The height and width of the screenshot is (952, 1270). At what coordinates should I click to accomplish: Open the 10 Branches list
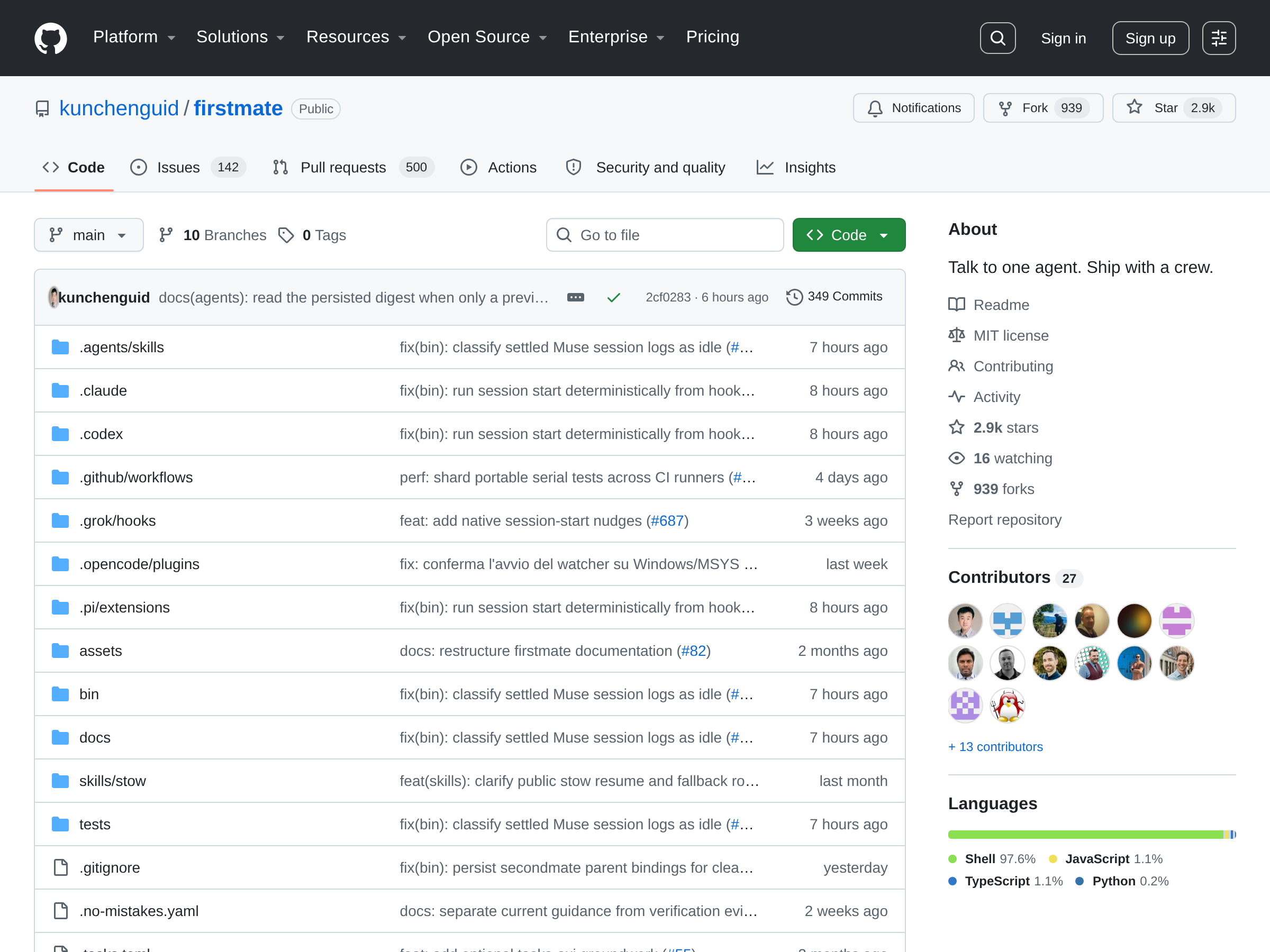213,235
